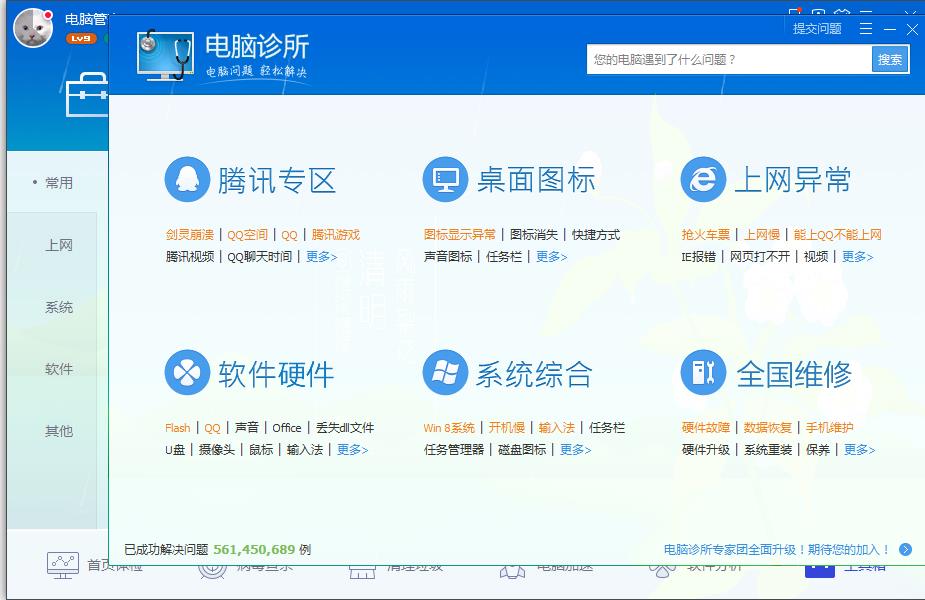The image size is (925, 600).
Task: Open the 摄像头 link
Action: (x=217, y=450)
